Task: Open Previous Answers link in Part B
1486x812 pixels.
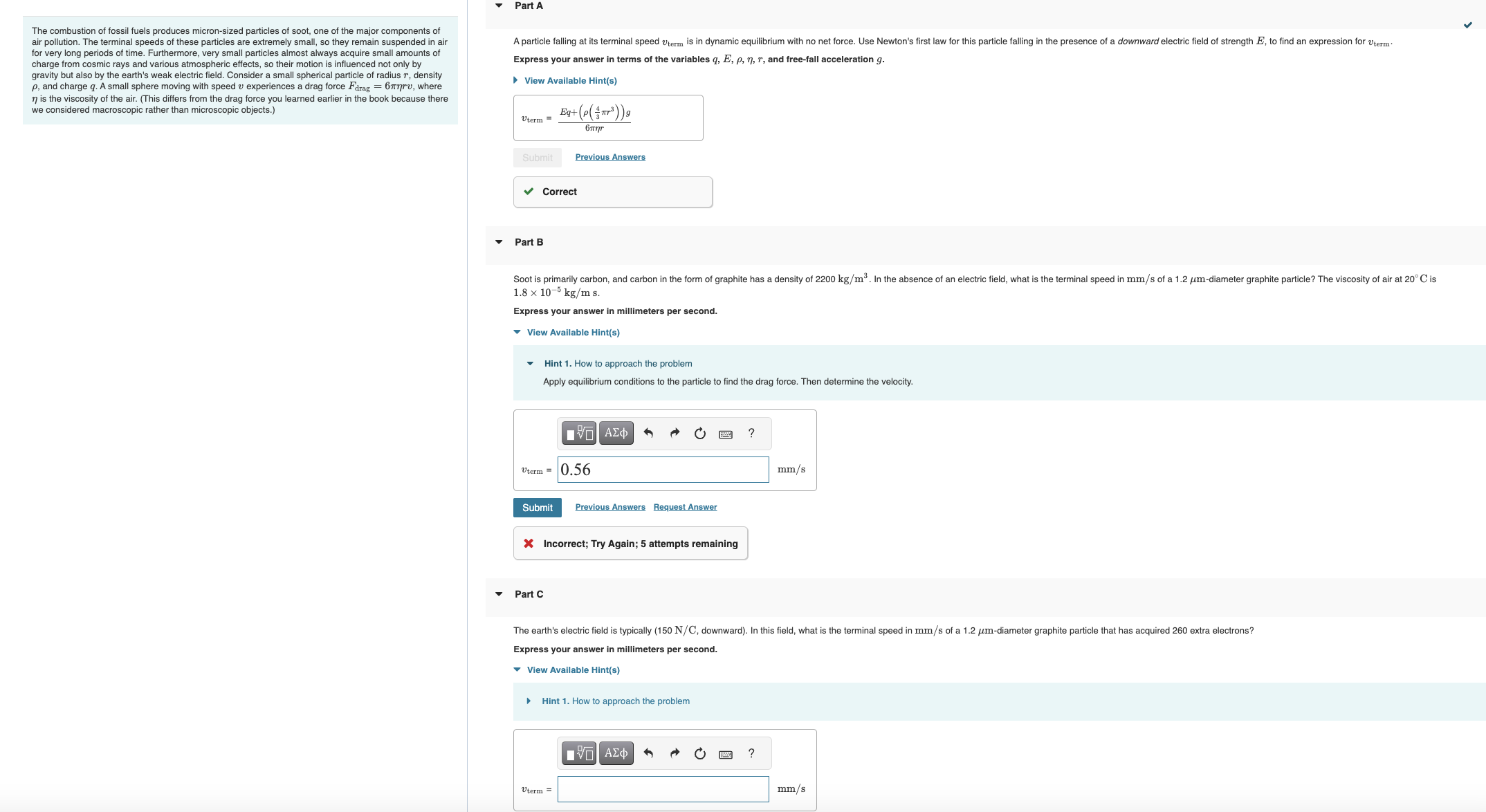Action: 610,508
